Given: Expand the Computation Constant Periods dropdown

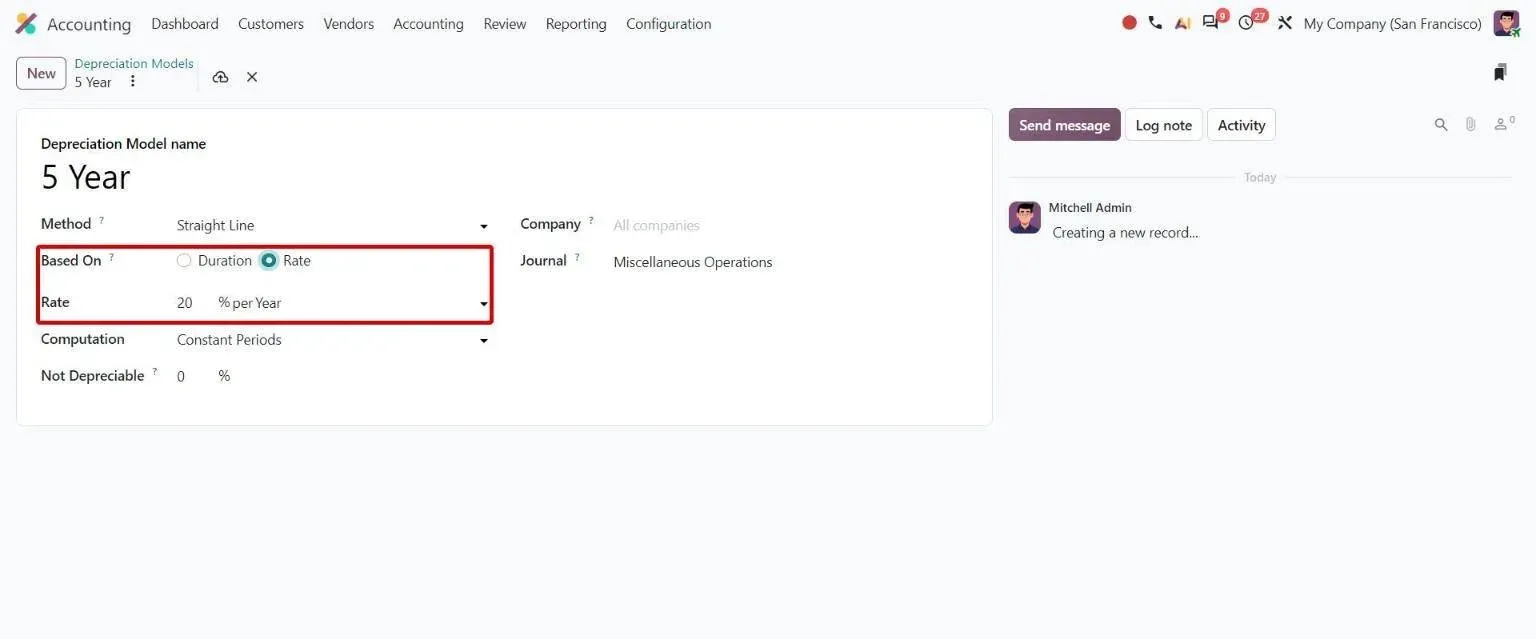Looking at the screenshot, I should 332,340.
